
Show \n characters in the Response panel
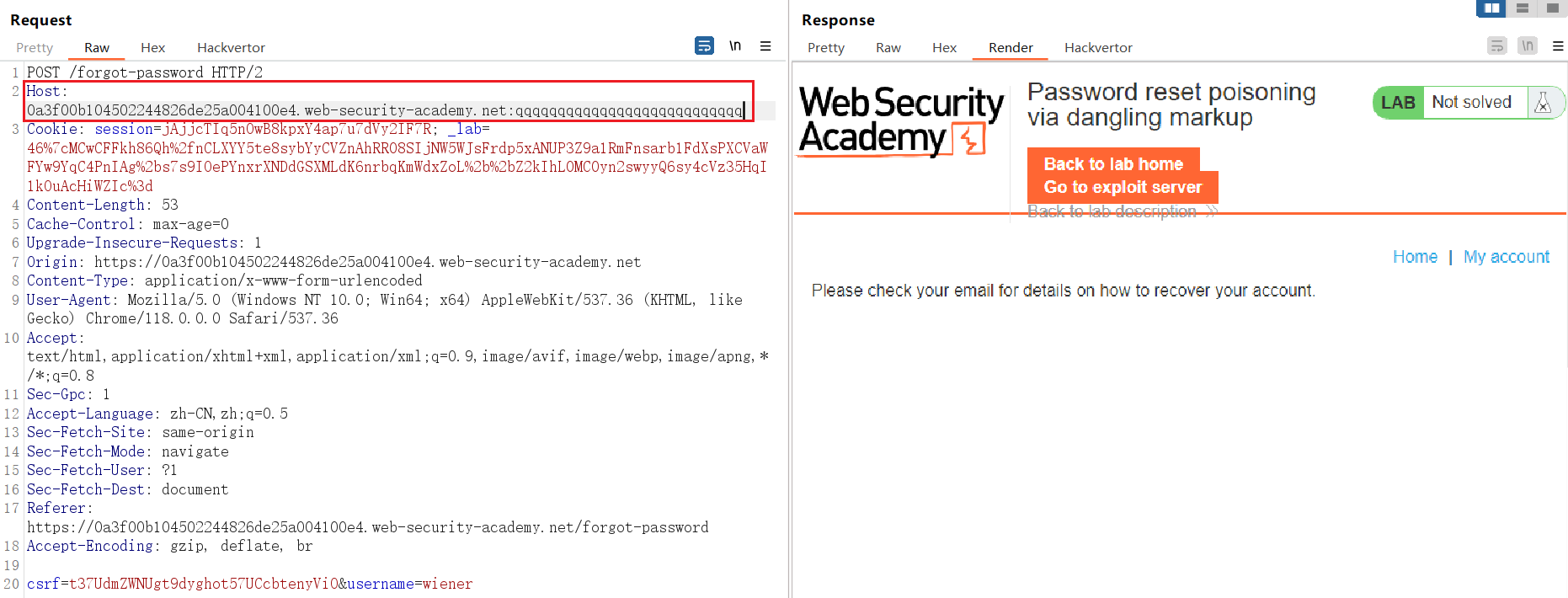(x=1528, y=45)
